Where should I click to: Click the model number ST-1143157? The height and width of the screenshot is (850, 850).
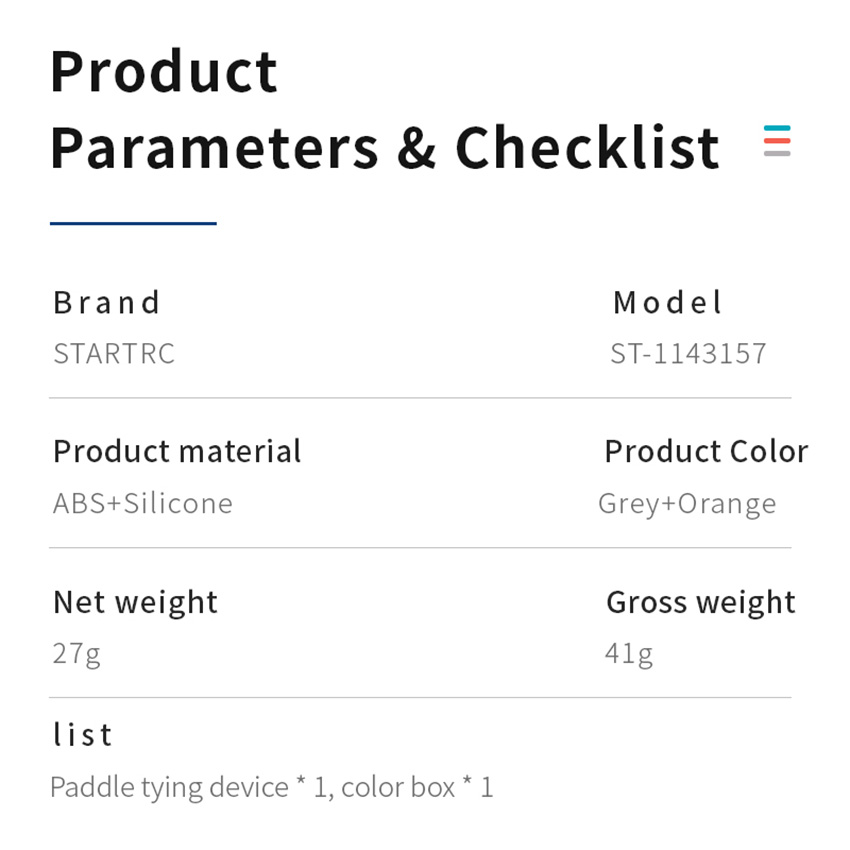(x=688, y=354)
